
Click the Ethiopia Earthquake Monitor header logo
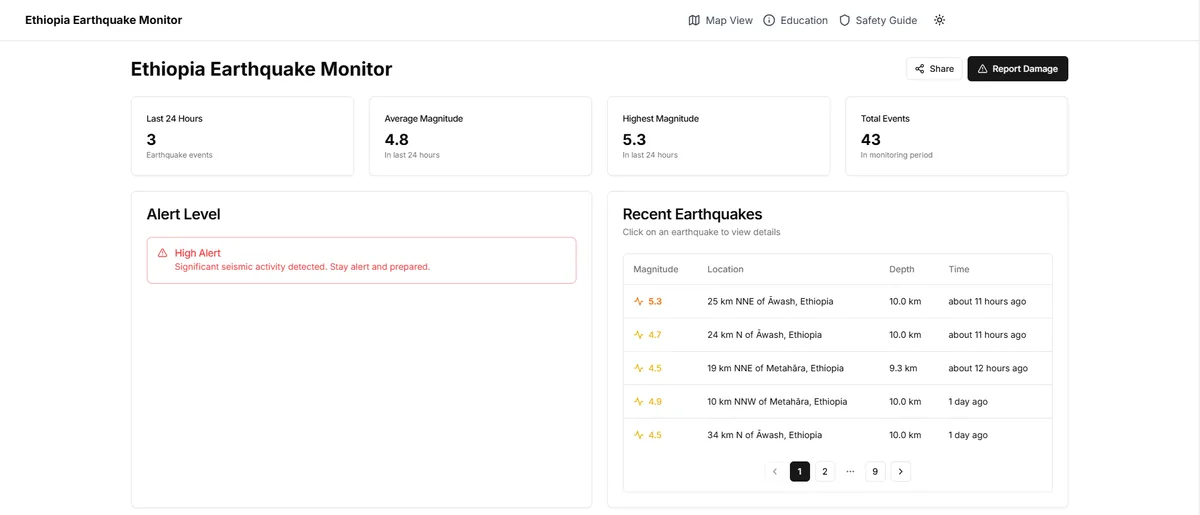(104, 20)
